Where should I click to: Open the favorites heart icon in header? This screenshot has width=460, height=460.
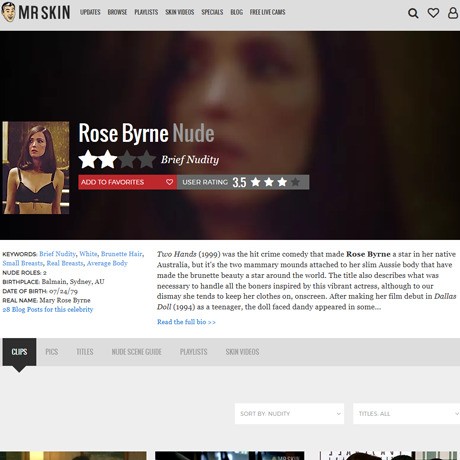click(x=433, y=13)
